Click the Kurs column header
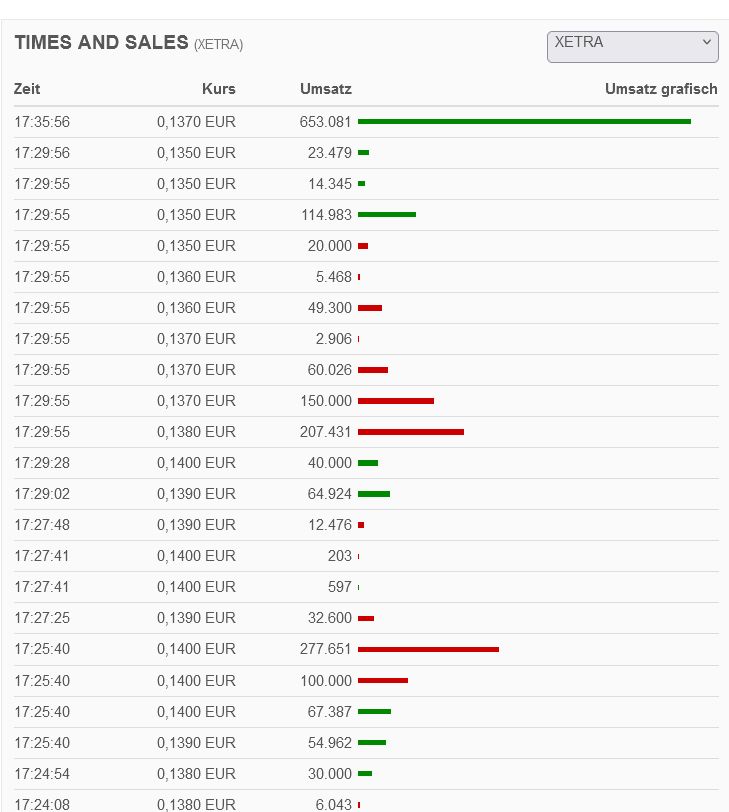Viewport: 729px width, 812px height. [x=218, y=89]
